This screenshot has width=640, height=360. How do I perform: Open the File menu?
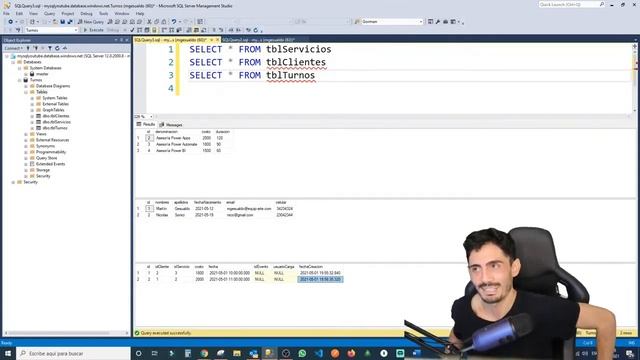pyautogui.click(x=7, y=13)
